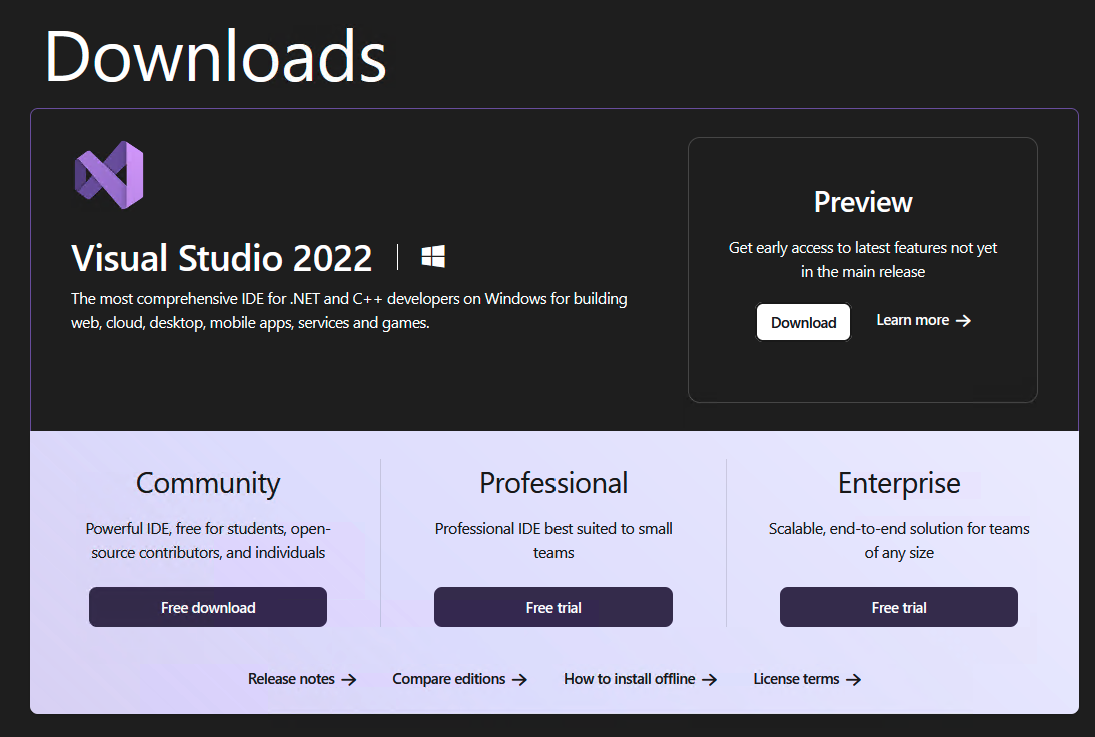Click the Enterprise edition heading
The height and width of the screenshot is (737, 1095).
click(899, 483)
